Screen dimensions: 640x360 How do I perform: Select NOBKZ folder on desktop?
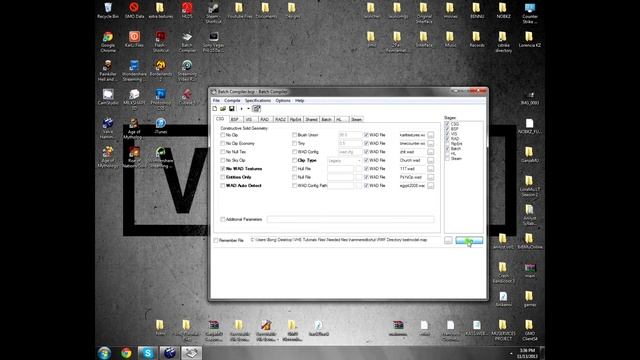[503, 11]
